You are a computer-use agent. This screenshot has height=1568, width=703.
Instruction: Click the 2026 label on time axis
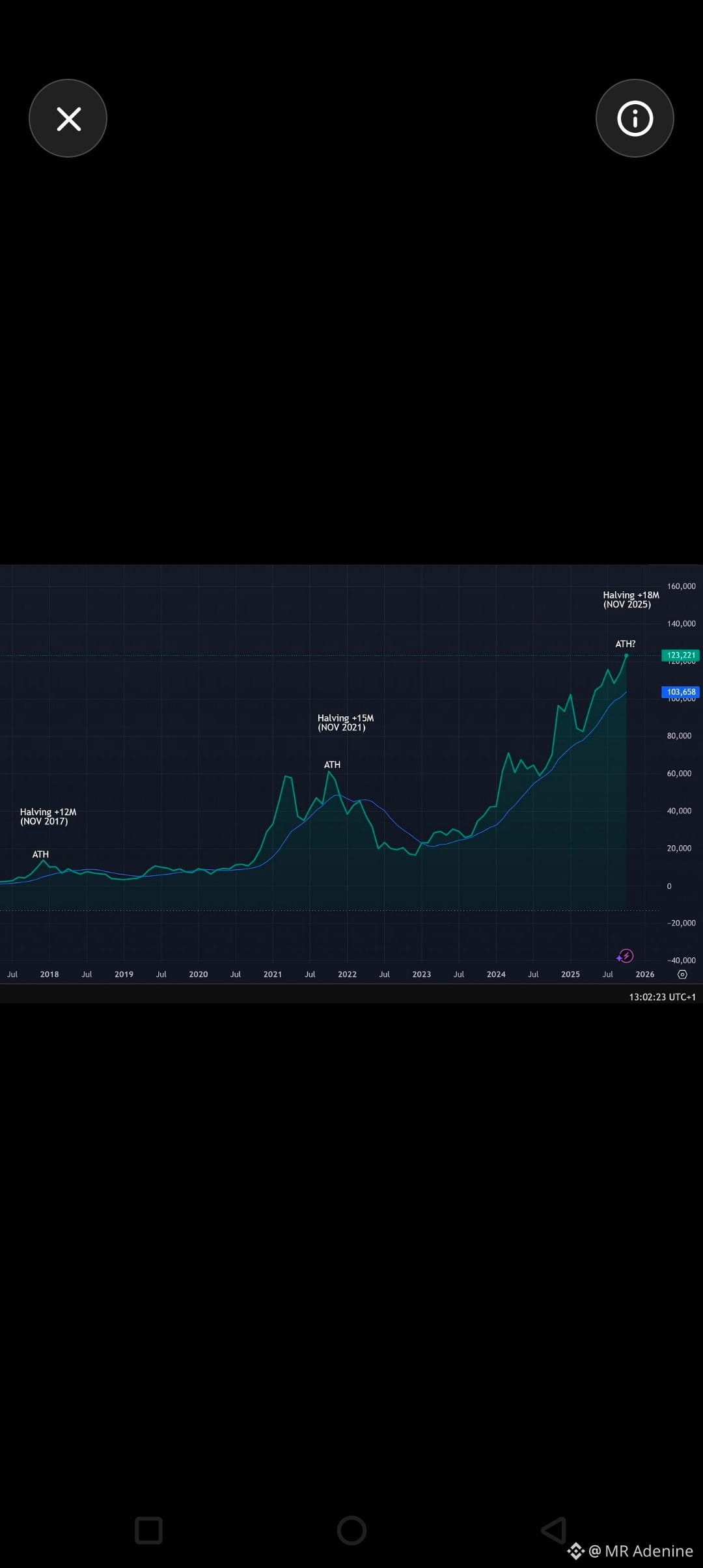pyautogui.click(x=645, y=974)
